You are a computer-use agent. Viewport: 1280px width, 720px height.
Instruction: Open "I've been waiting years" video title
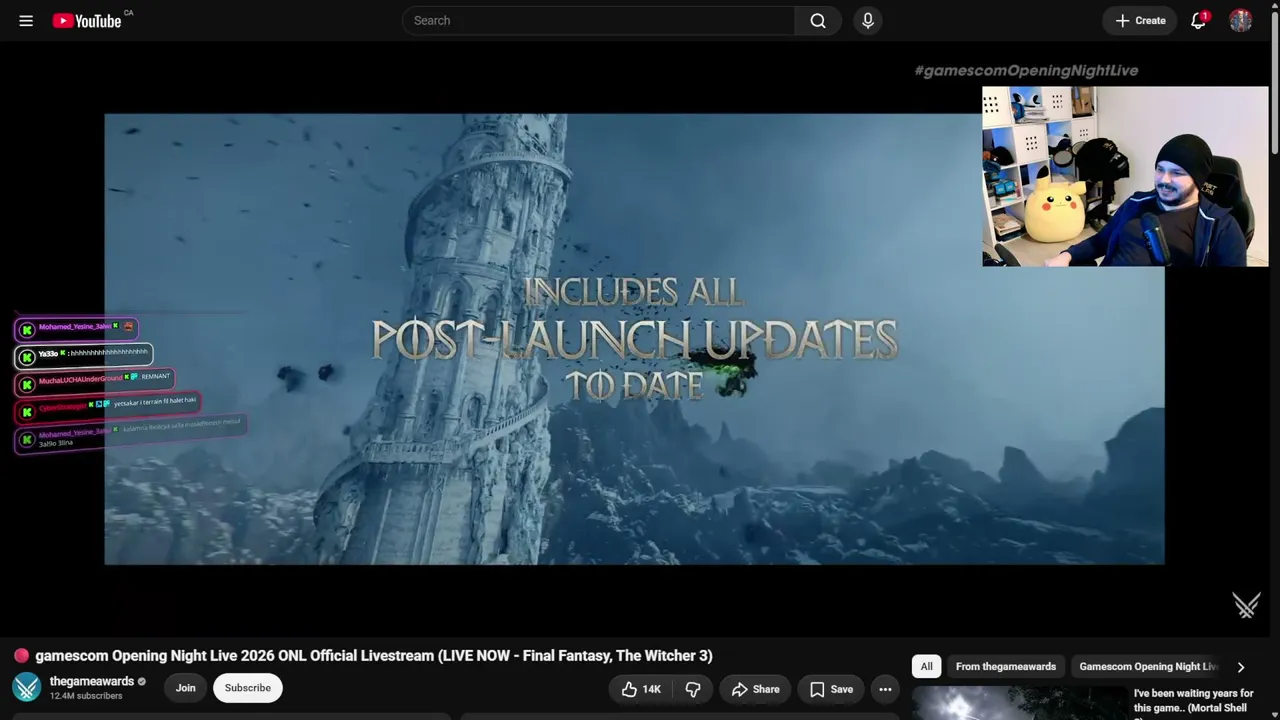pyautogui.click(x=1194, y=700)
